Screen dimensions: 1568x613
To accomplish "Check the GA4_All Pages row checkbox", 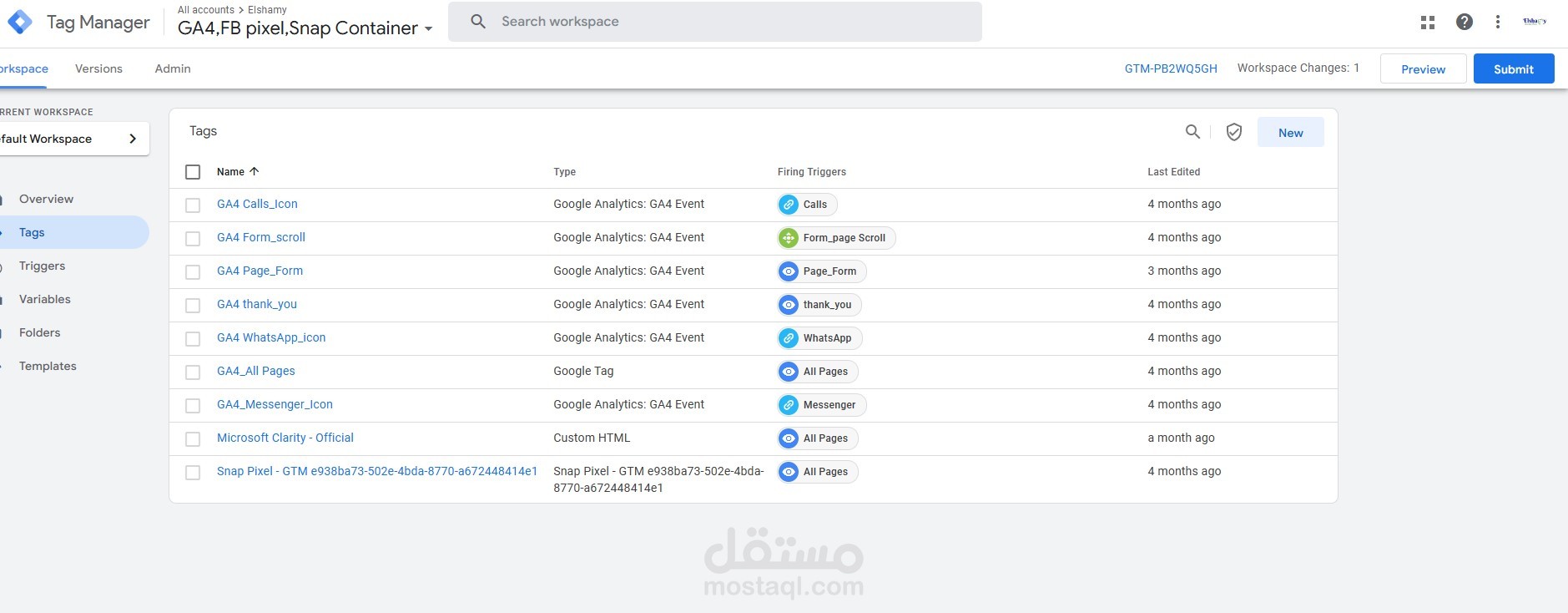I will click(193, 372).
